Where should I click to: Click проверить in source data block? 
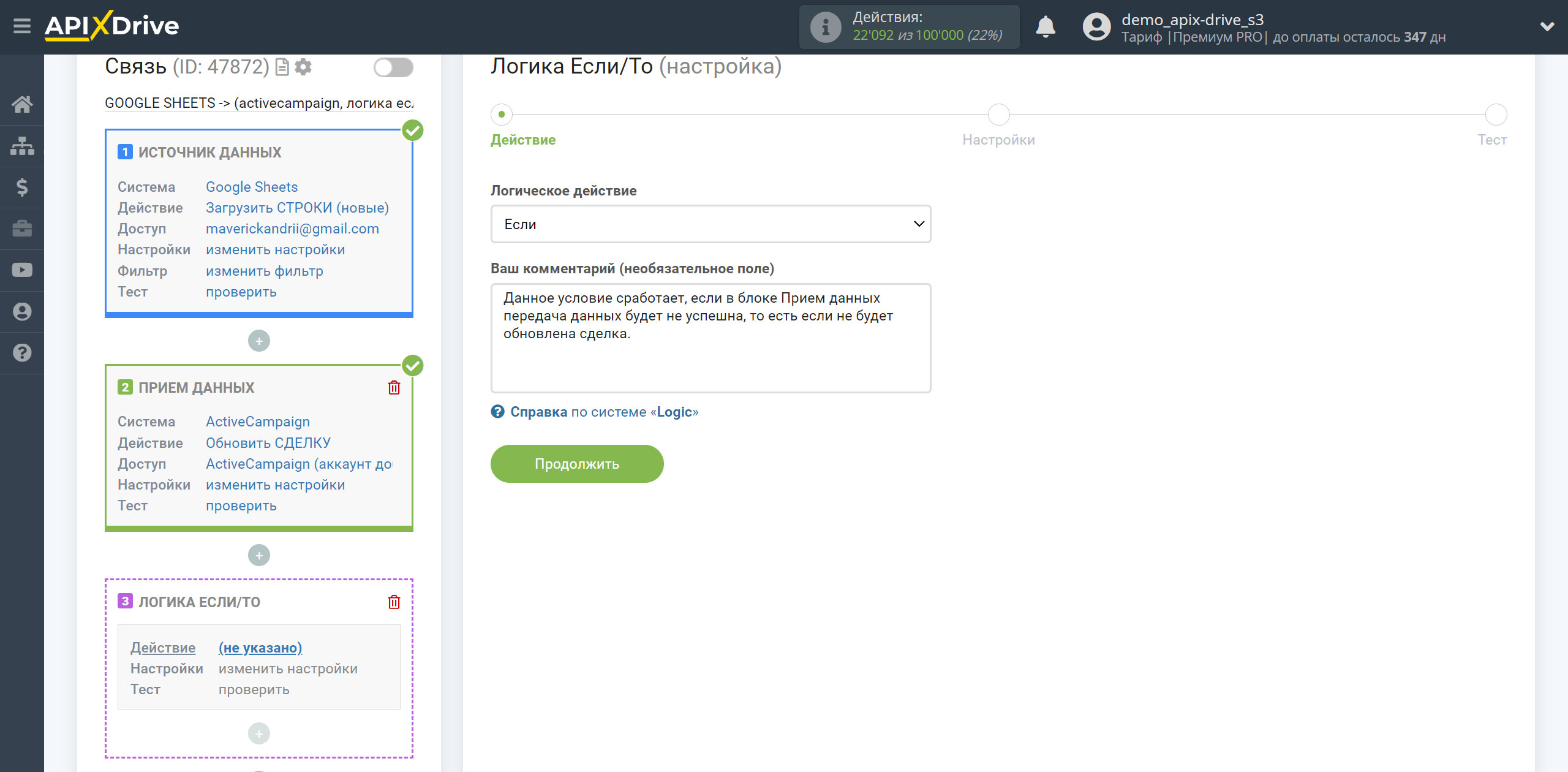pos(241,292)
